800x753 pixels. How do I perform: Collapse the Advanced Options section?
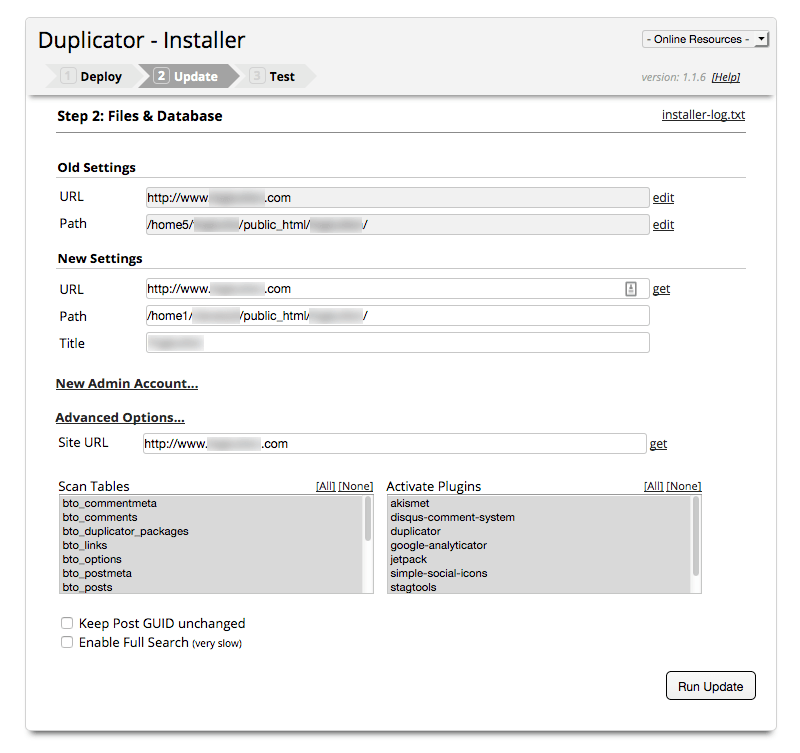(120, 417)
